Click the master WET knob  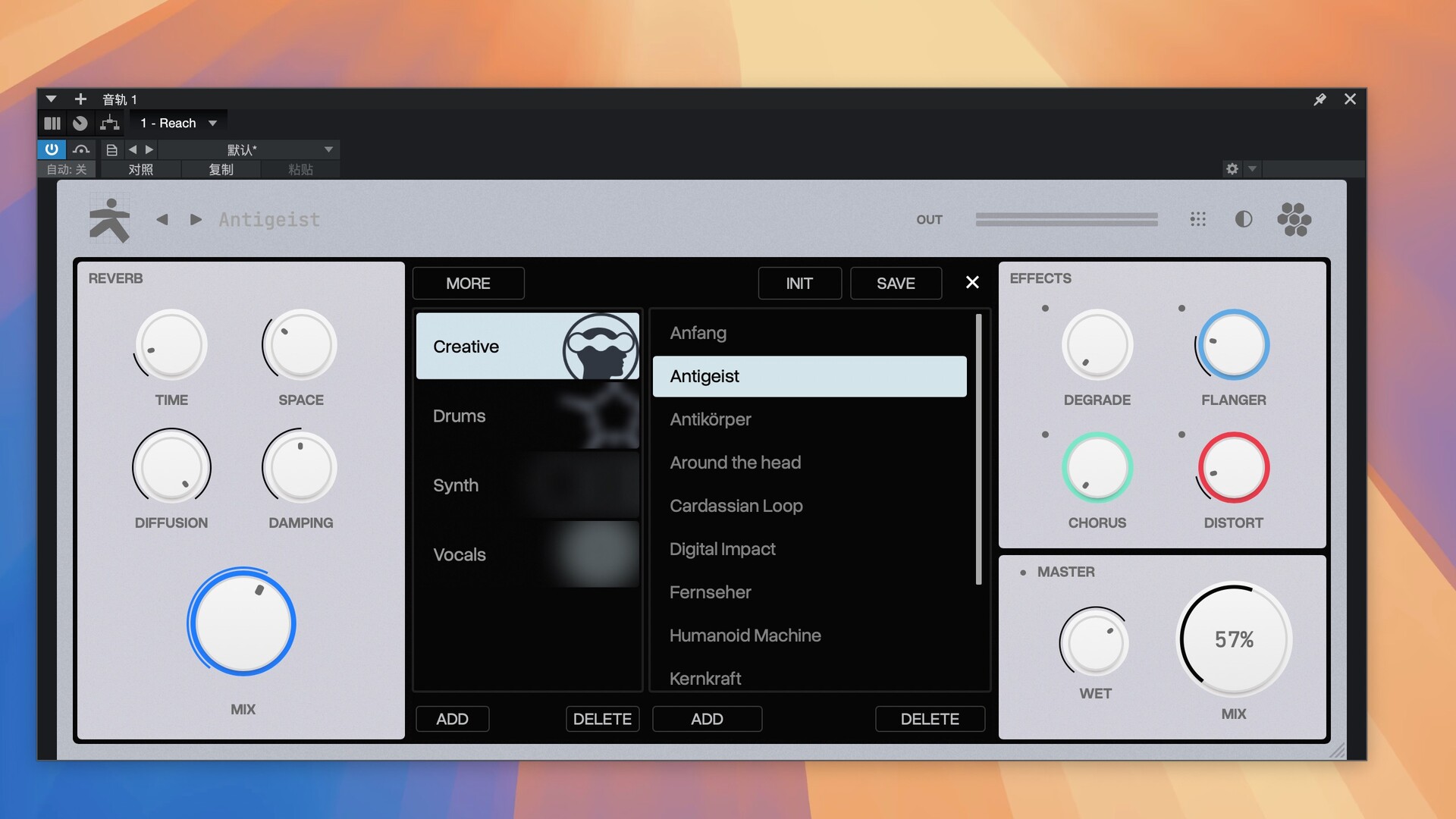(x=1096, y=642)
